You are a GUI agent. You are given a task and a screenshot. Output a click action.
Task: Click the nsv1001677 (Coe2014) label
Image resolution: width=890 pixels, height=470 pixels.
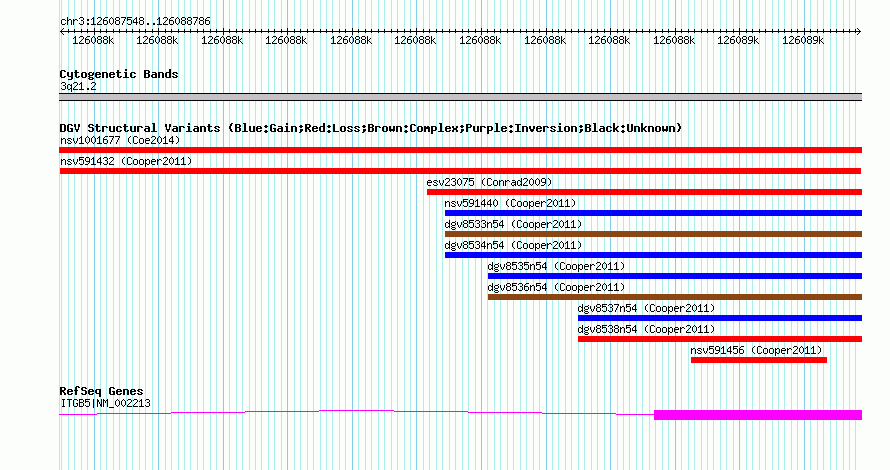point(120,140)
